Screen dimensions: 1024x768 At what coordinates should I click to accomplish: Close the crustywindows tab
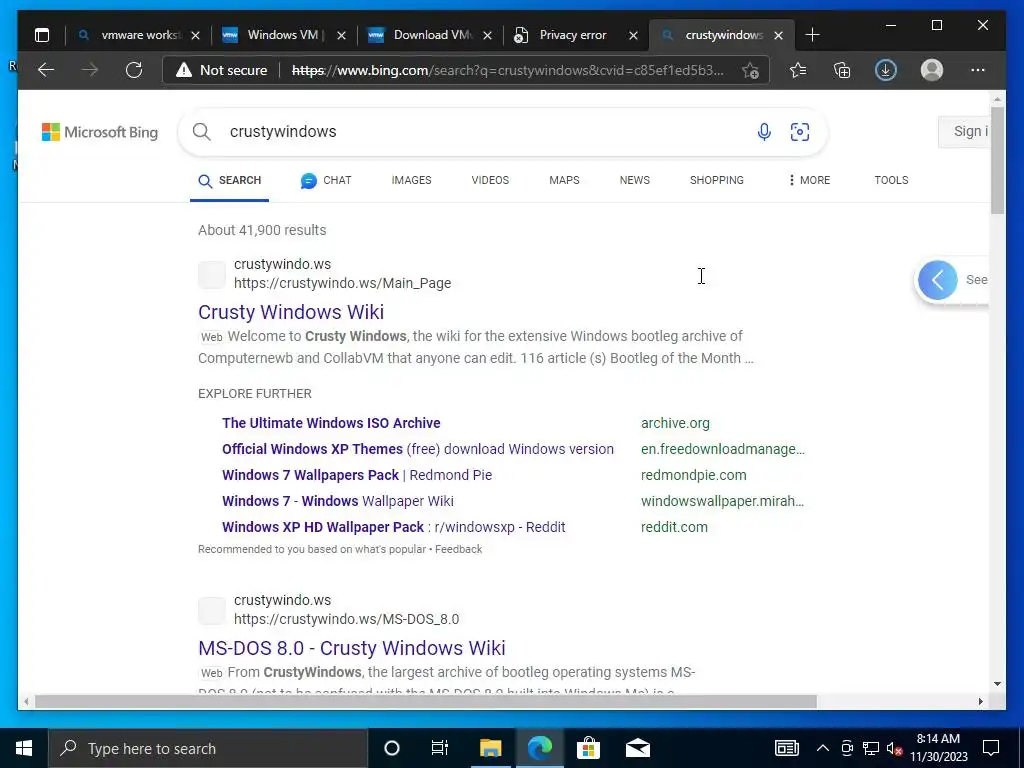[x=778, y=36]
